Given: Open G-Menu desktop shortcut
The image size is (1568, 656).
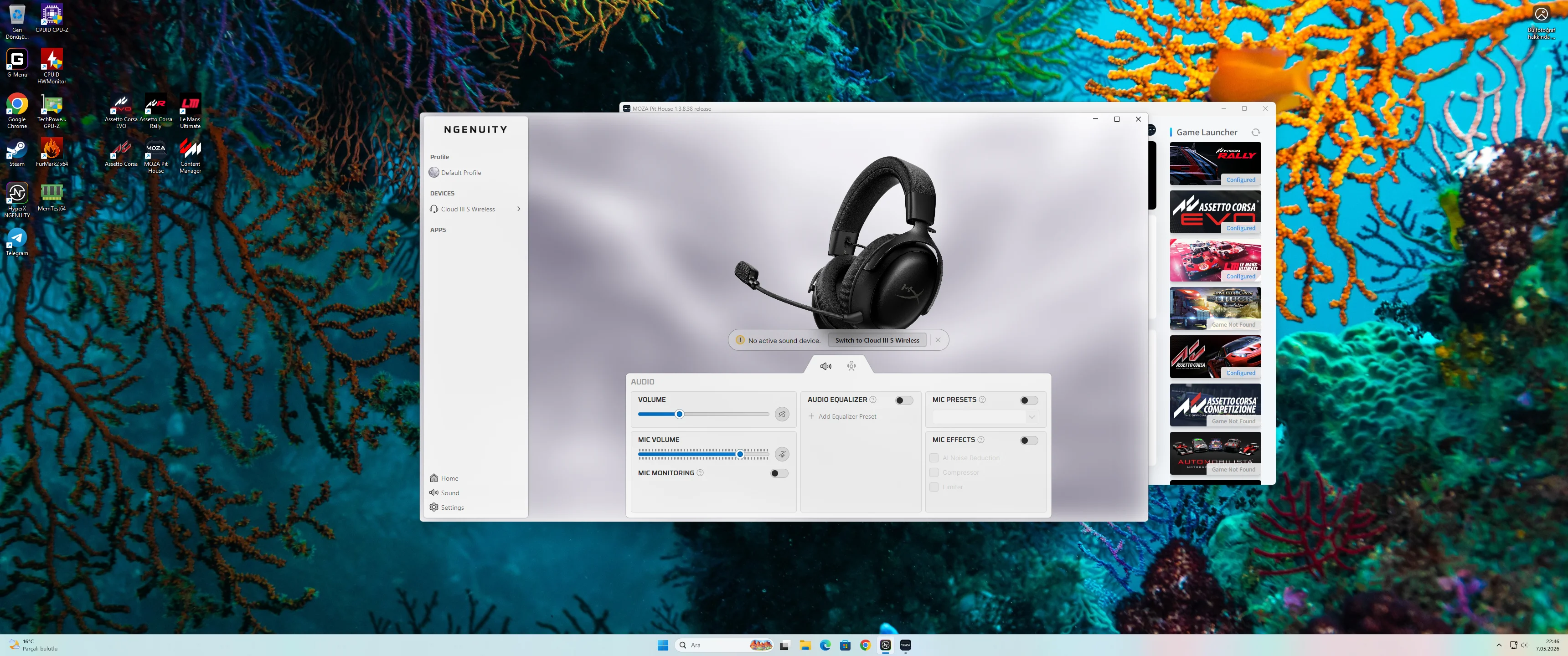Looking at the screenshot, I should click(x=17, y=63).
